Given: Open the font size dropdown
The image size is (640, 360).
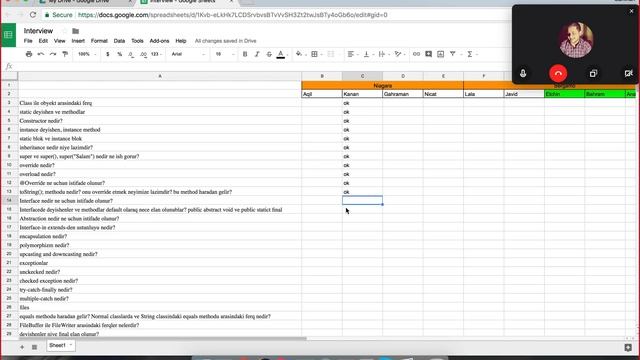Looking at the screenshot, I should (224, 54).
